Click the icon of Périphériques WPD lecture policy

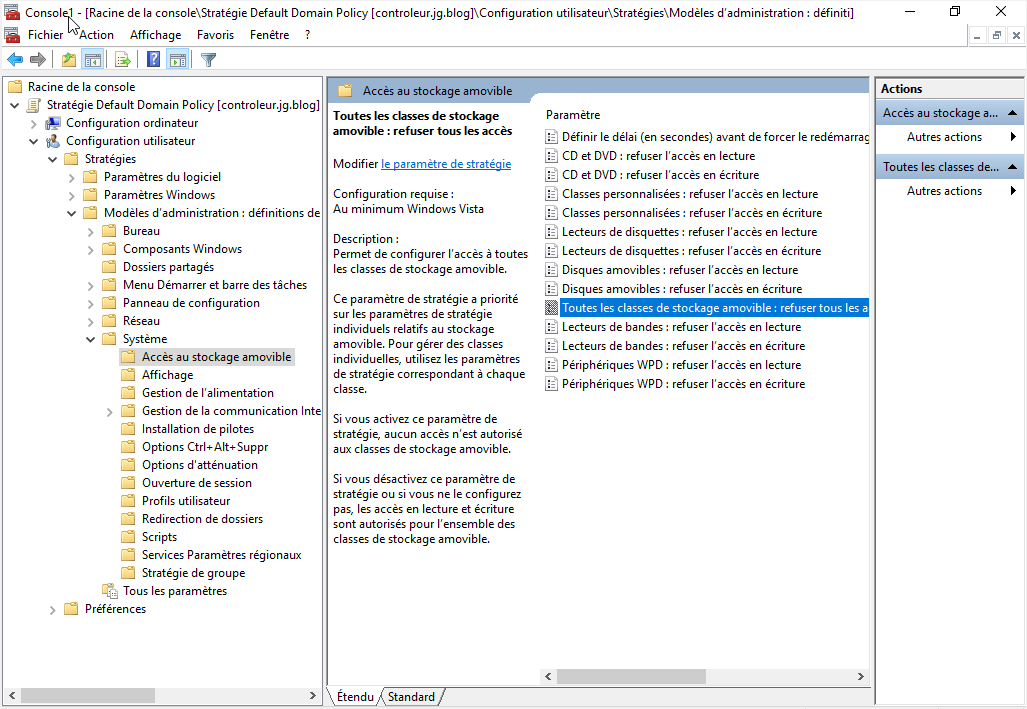point(551,365)
